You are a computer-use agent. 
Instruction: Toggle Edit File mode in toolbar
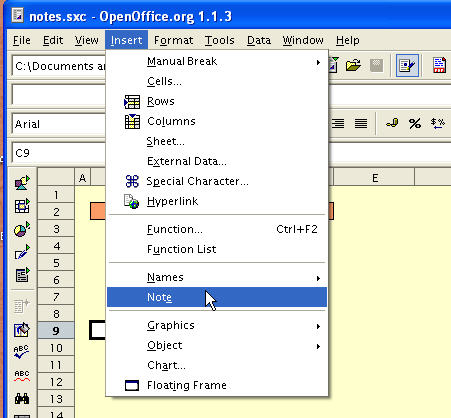407,65
